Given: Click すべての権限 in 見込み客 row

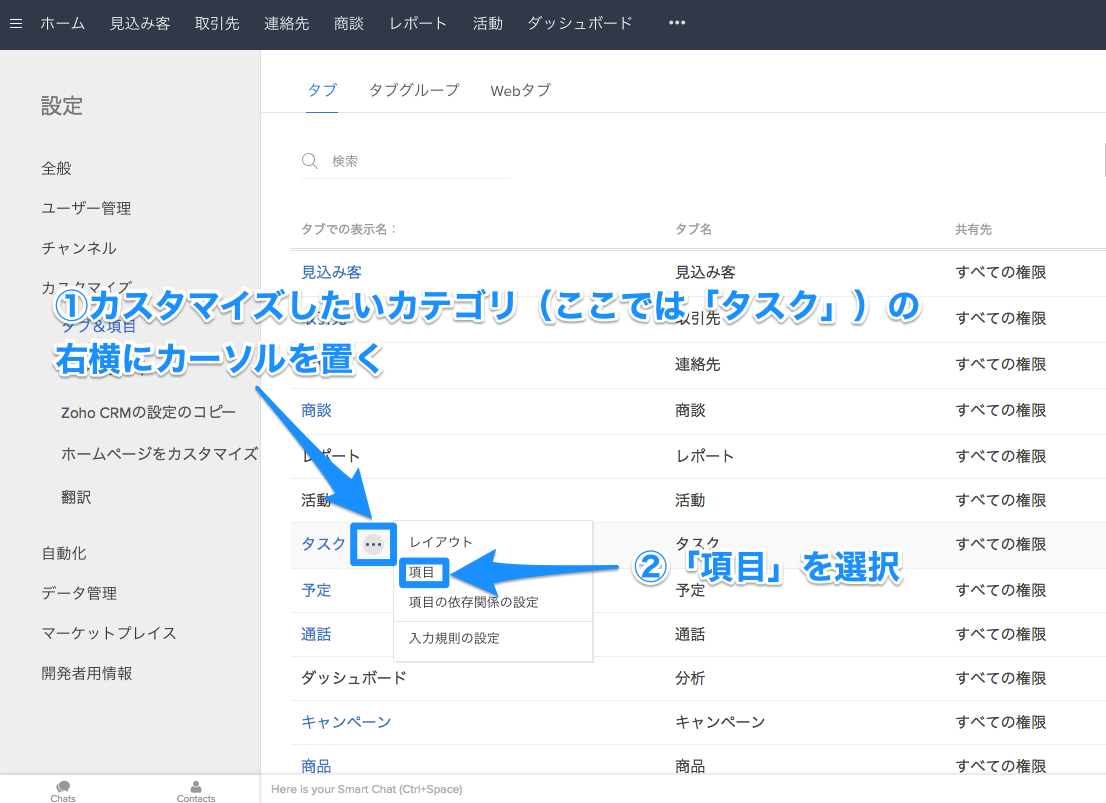Looking at the screenshot, I should pos(1001,272).
